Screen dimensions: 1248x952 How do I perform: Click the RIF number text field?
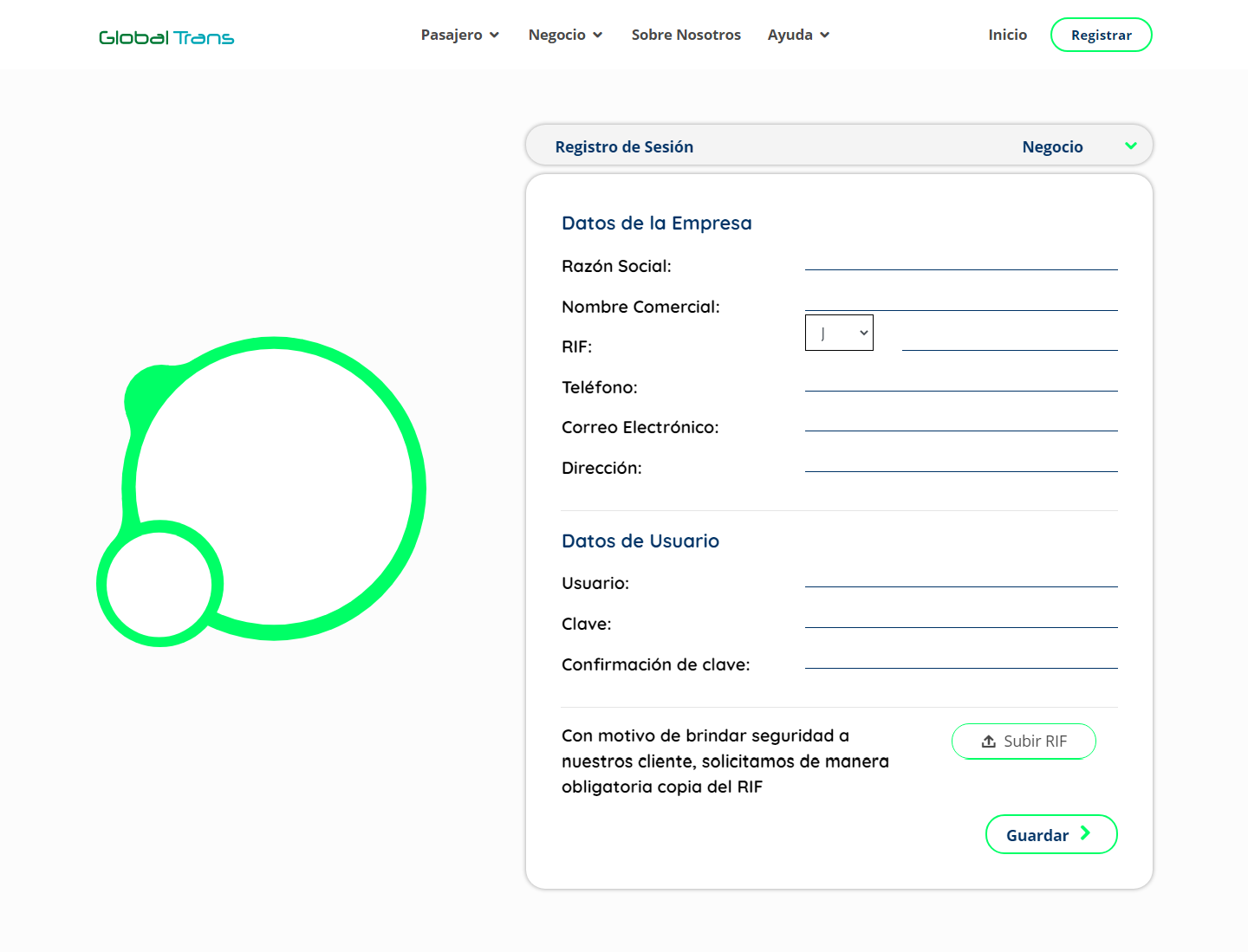(x=1009, y=340)
